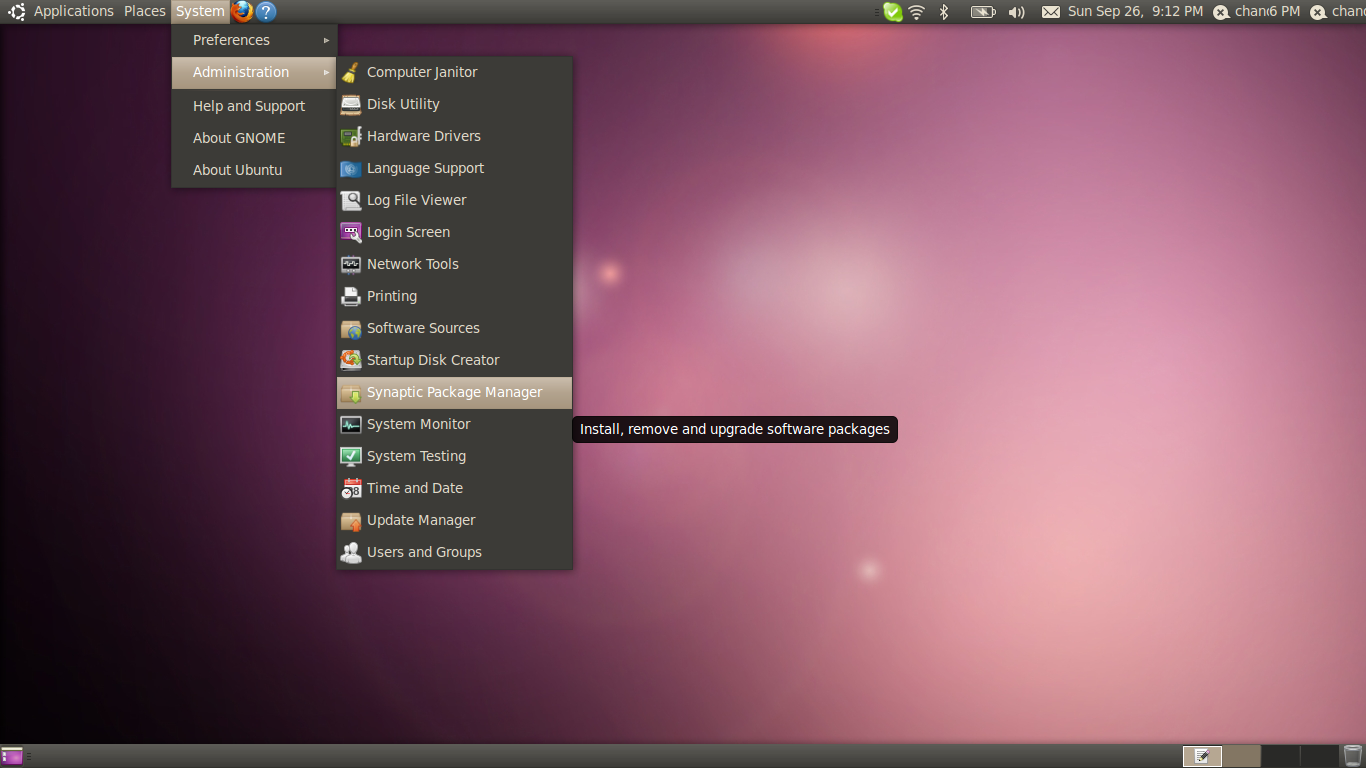Launch Network Tools

click(455, 264)
